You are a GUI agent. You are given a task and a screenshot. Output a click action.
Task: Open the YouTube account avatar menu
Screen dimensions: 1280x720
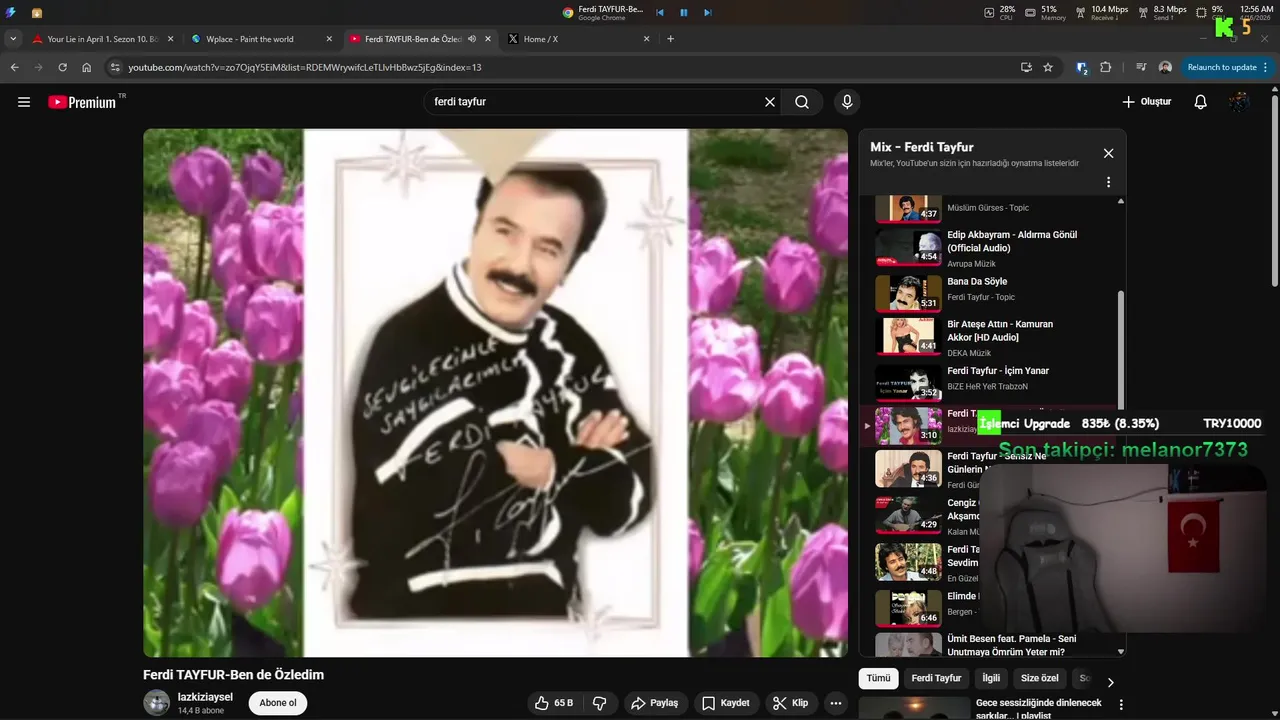click(x=1239, y=102)
